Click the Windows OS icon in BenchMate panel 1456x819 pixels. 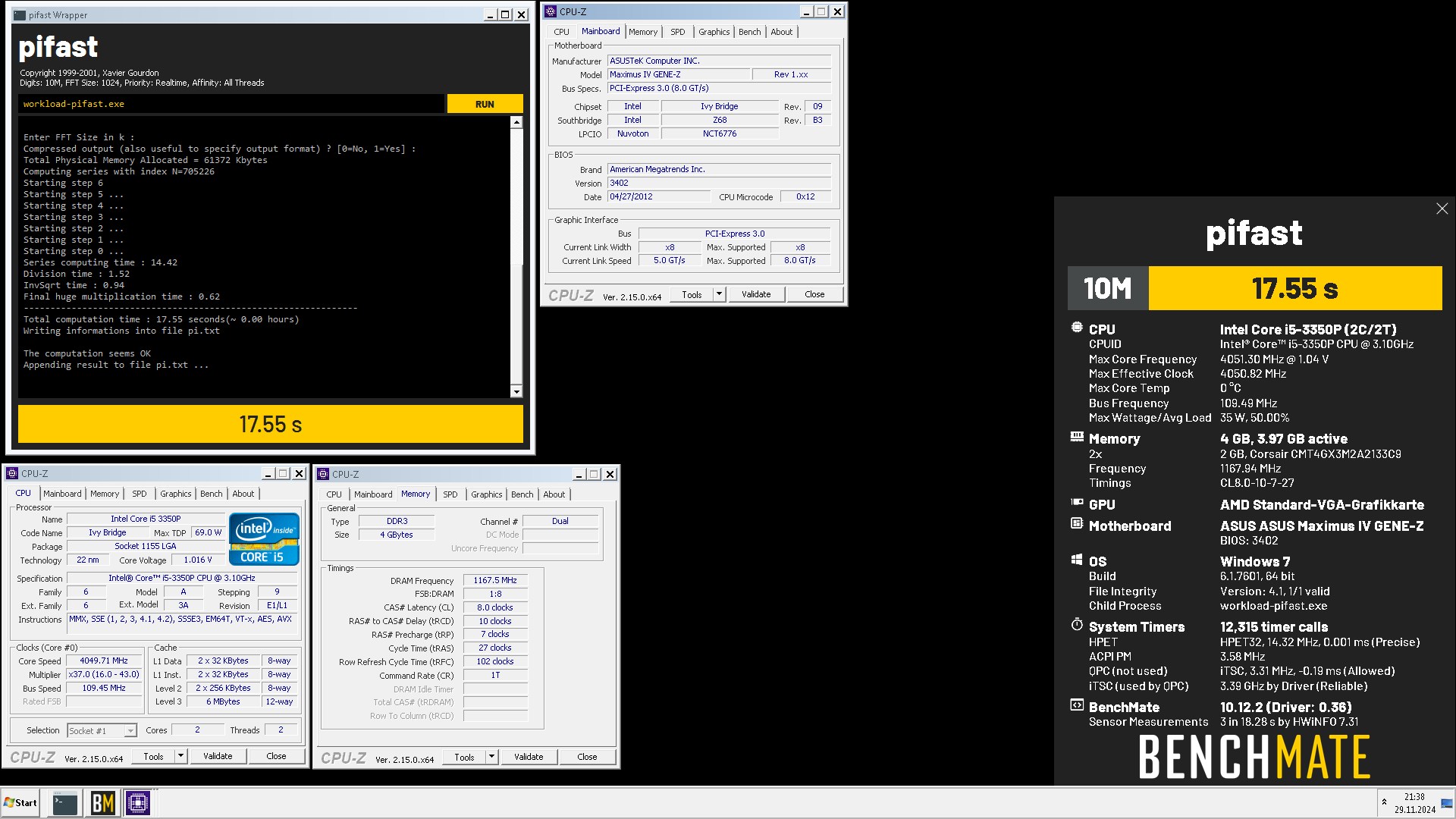pos(1077,560)
